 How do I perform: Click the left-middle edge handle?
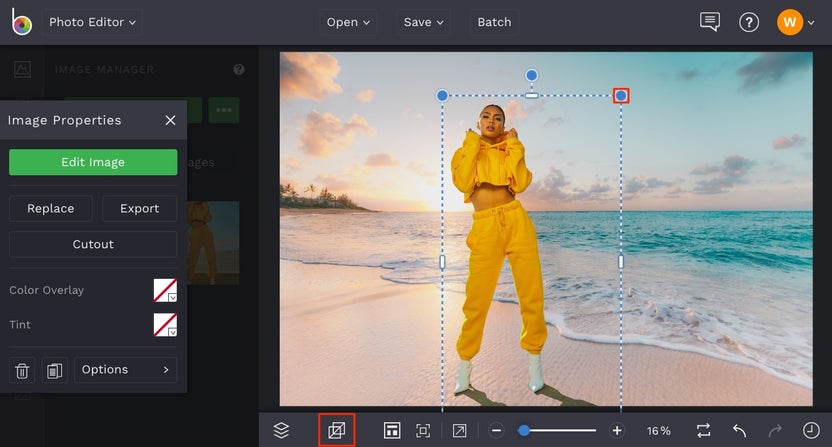coord(442,262)
